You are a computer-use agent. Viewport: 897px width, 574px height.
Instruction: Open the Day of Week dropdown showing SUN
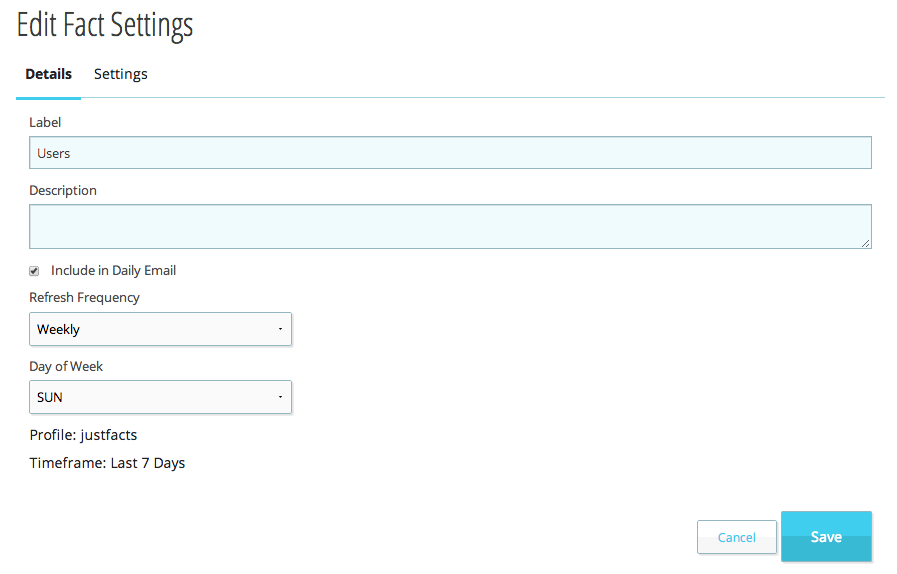[160, 397]
